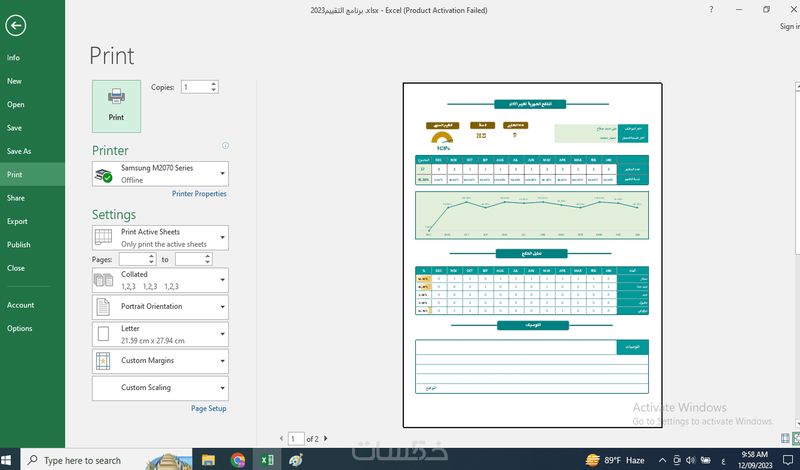Open Options in the sidebar
Image resolution: width=800 pixels, height=470 pixels.
click(19, 328)
